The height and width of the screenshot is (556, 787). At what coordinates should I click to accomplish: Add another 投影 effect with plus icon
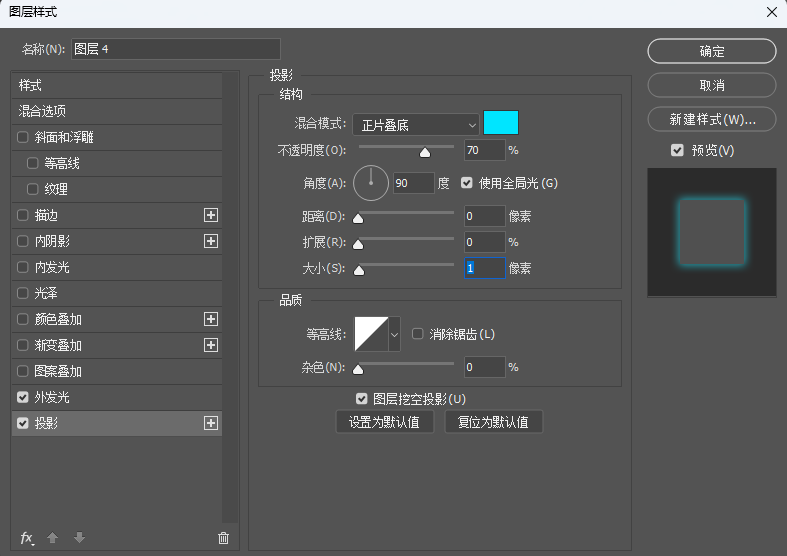[211, 423]
